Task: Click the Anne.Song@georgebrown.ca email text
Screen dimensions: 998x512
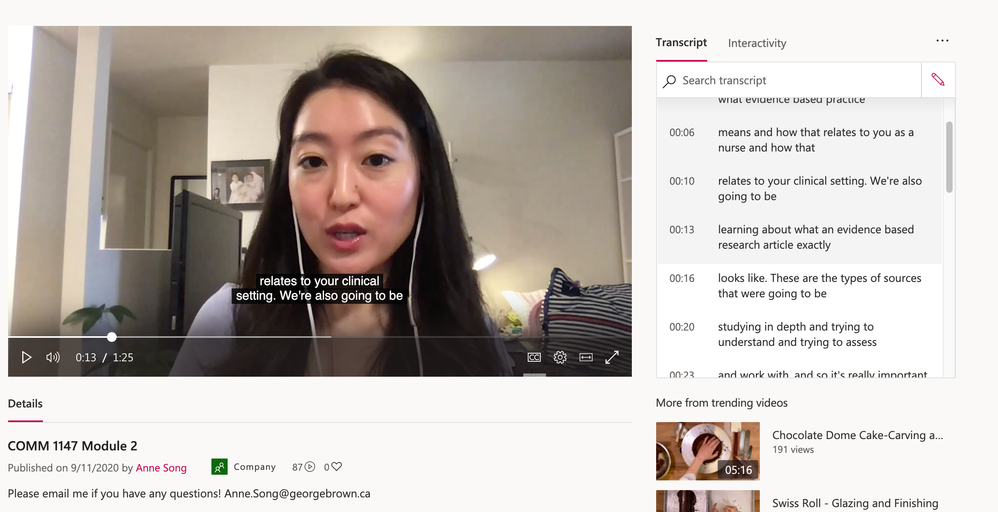Action: tap(297, 494)
